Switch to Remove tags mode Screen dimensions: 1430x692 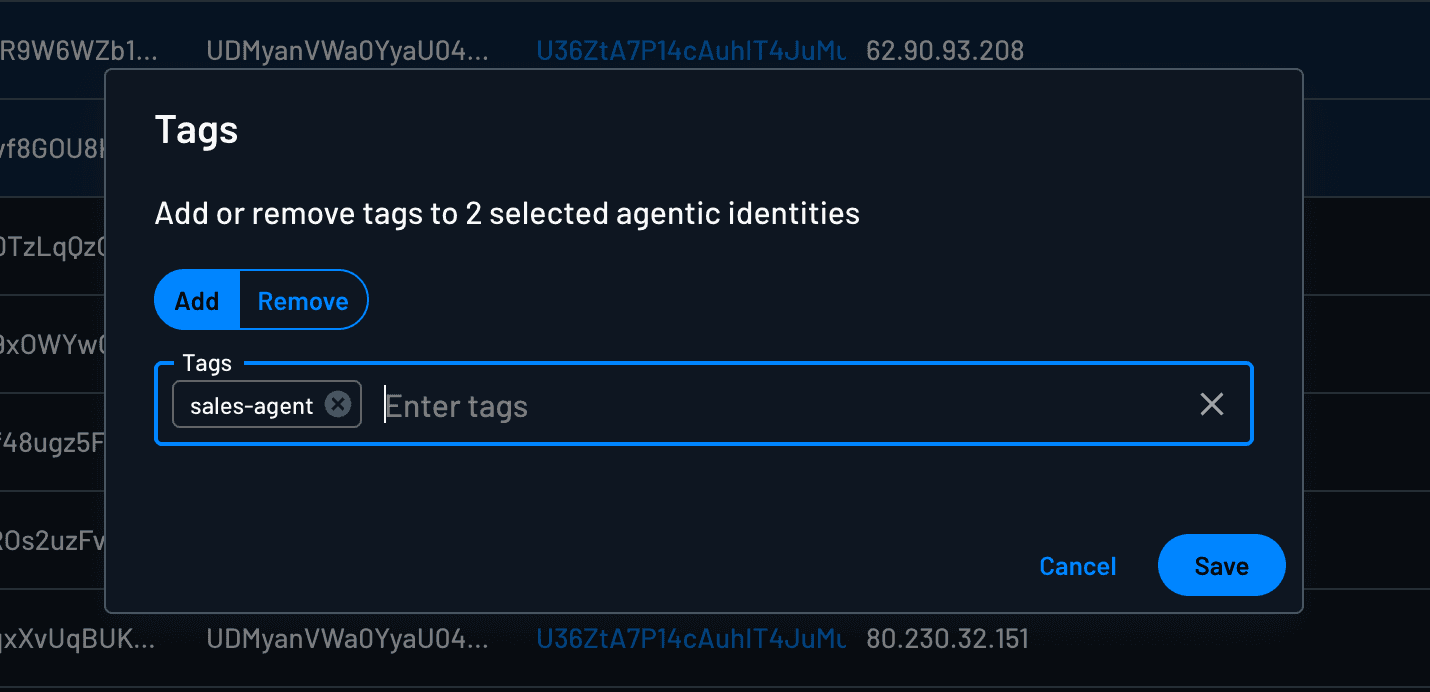pos(302,299)
